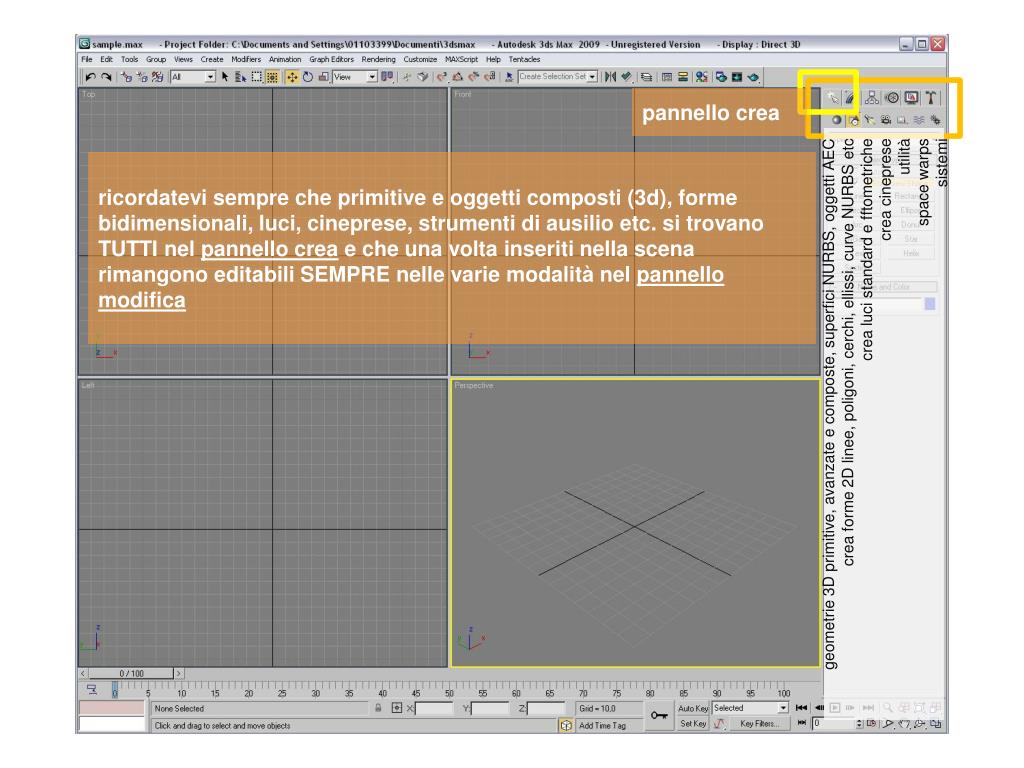Click the Select Object arrow tool
This screenshot has width=1024, height=768.
click(x=225, y=76)
